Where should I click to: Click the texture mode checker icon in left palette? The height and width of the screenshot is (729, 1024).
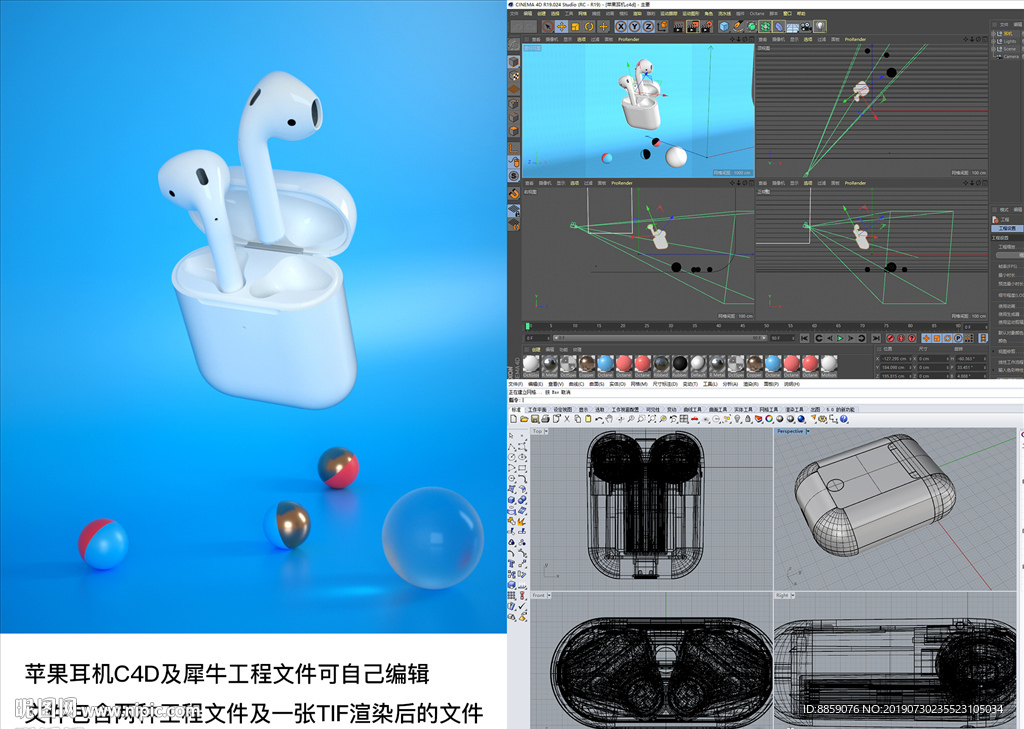(x=514, y=76)
